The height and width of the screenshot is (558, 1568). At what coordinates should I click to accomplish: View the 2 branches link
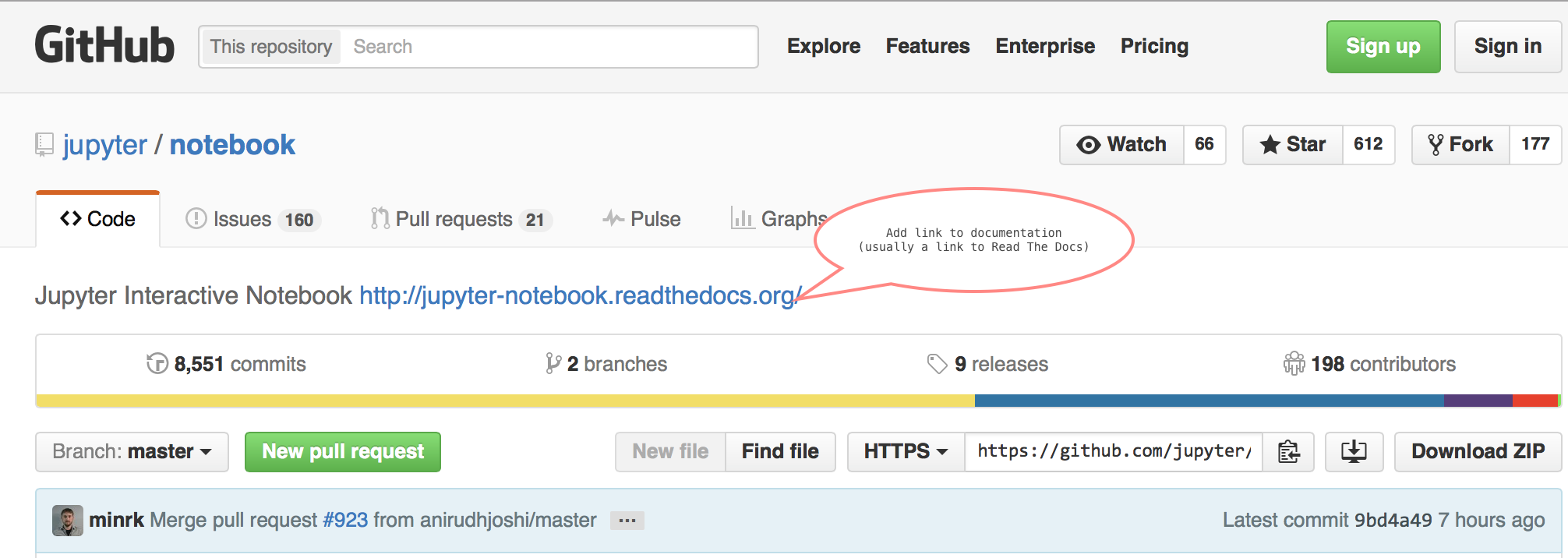[x=607, y=364]
